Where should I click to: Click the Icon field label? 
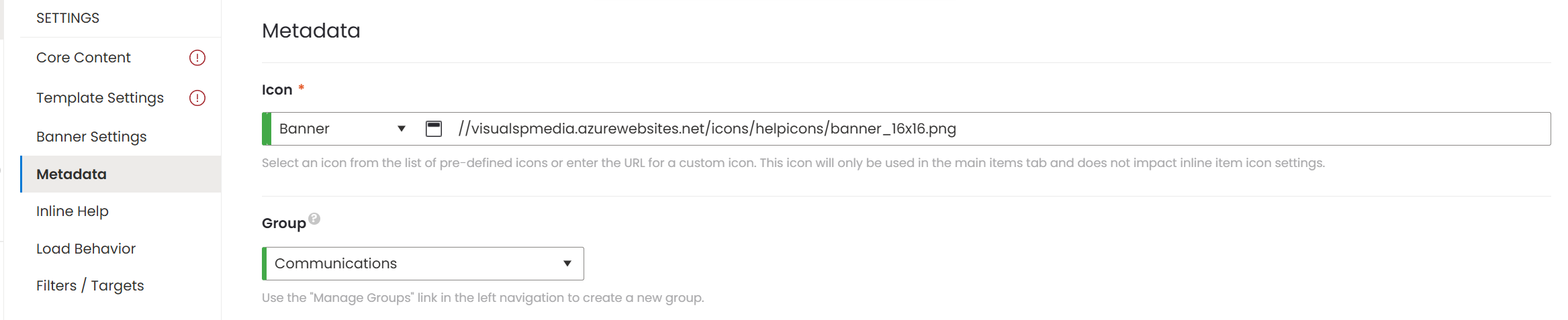point(277,90)
